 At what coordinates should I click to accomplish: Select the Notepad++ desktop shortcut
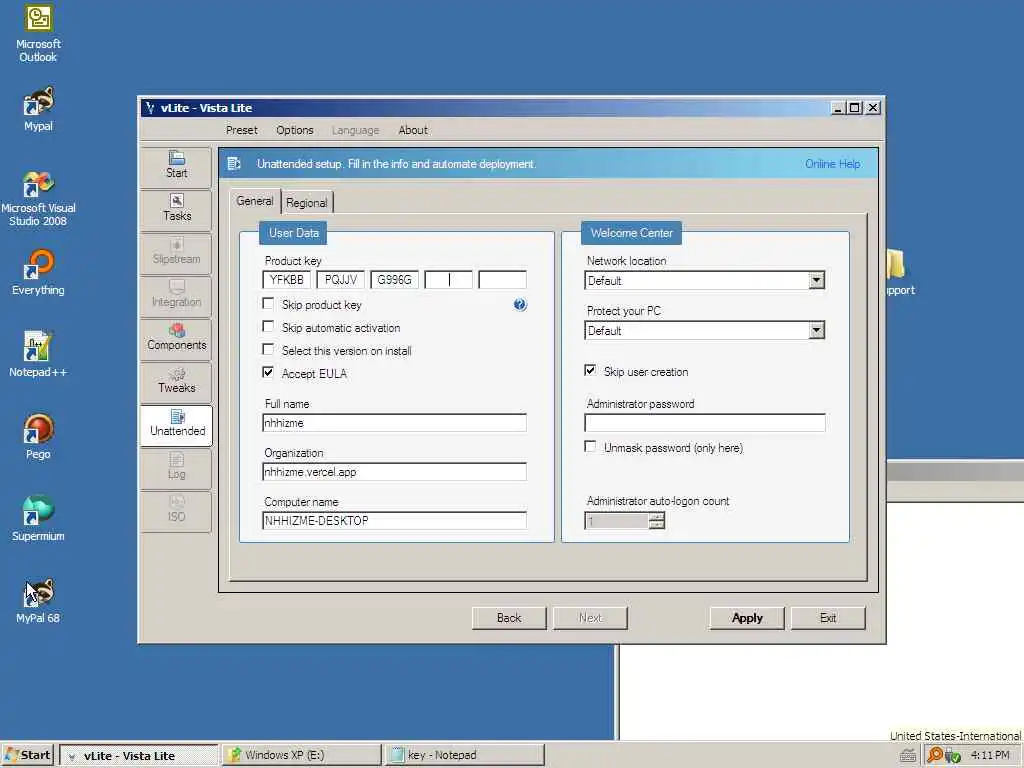tap(38, 355)
